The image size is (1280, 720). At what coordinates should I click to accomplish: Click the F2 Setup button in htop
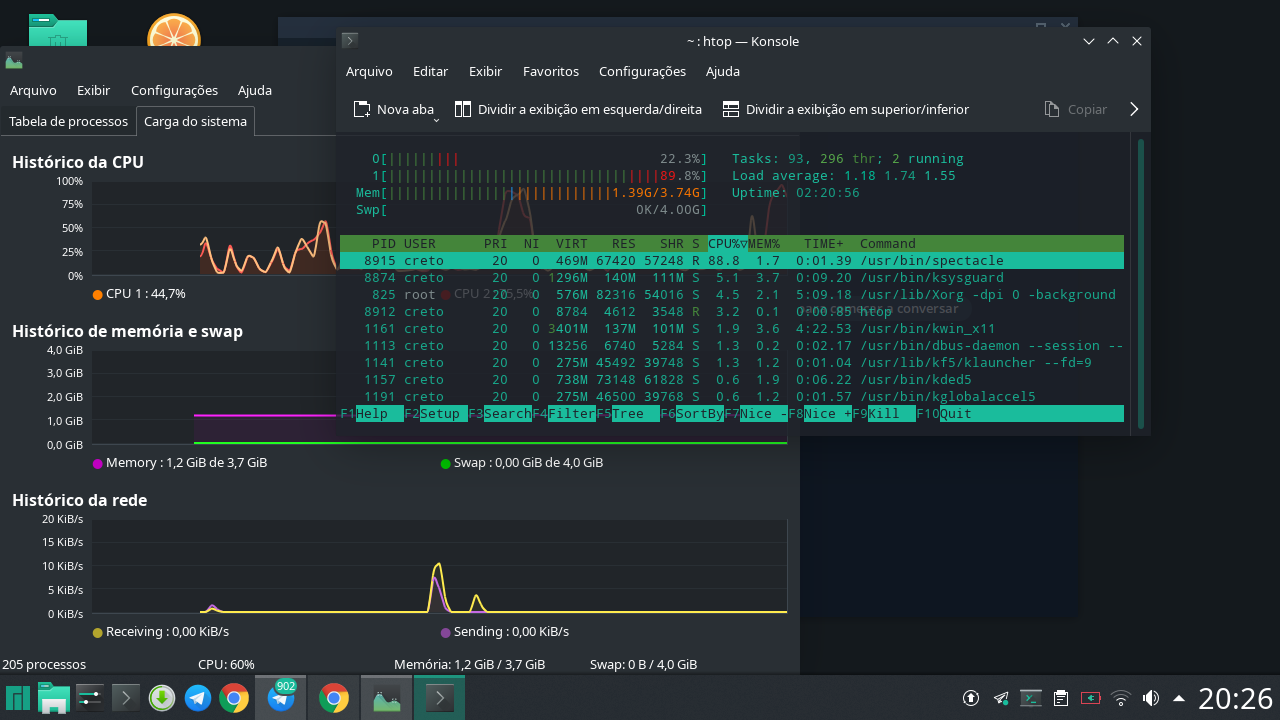click(436, 414)
